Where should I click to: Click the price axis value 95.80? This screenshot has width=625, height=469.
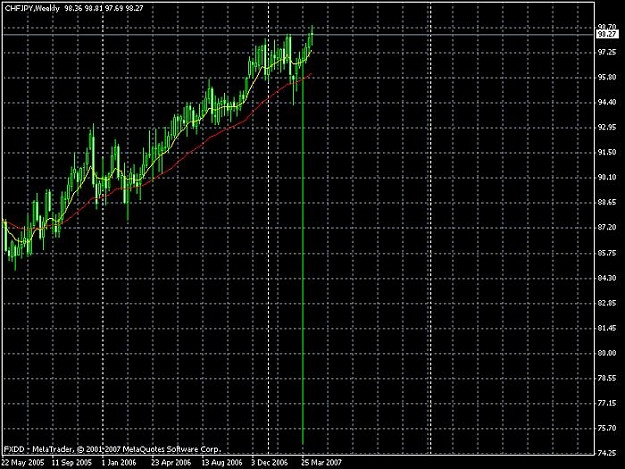click(x=607, y=77)
